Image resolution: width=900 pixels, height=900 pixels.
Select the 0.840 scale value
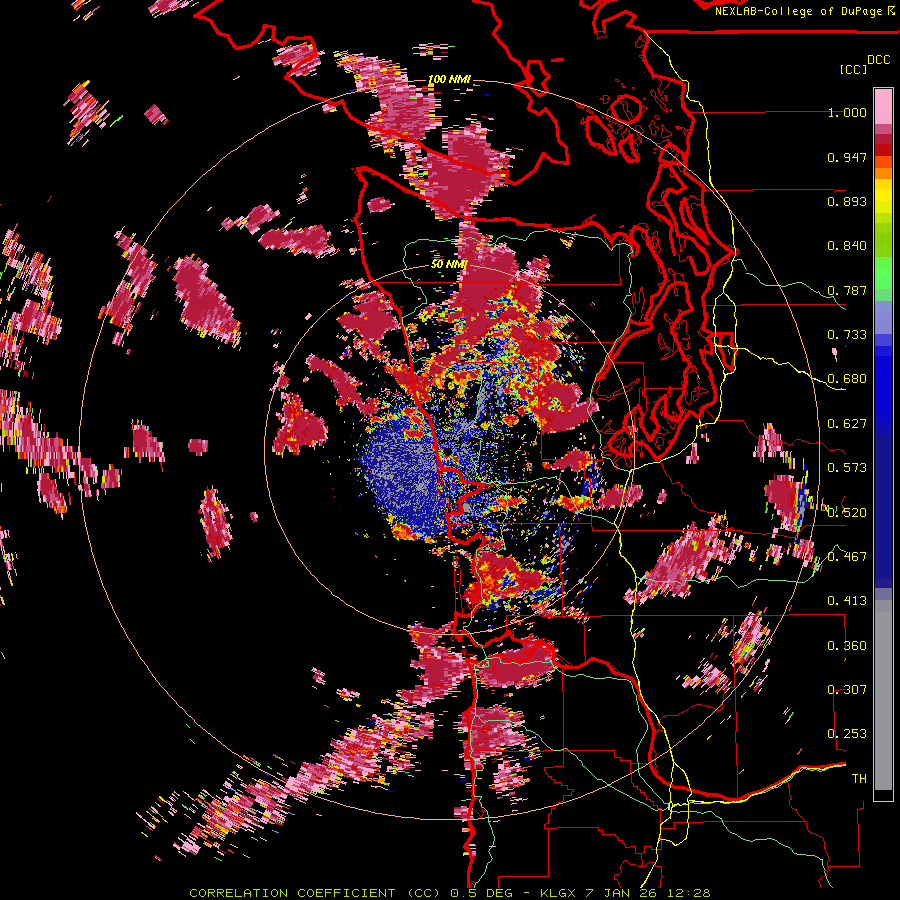[x=847, y=246]
